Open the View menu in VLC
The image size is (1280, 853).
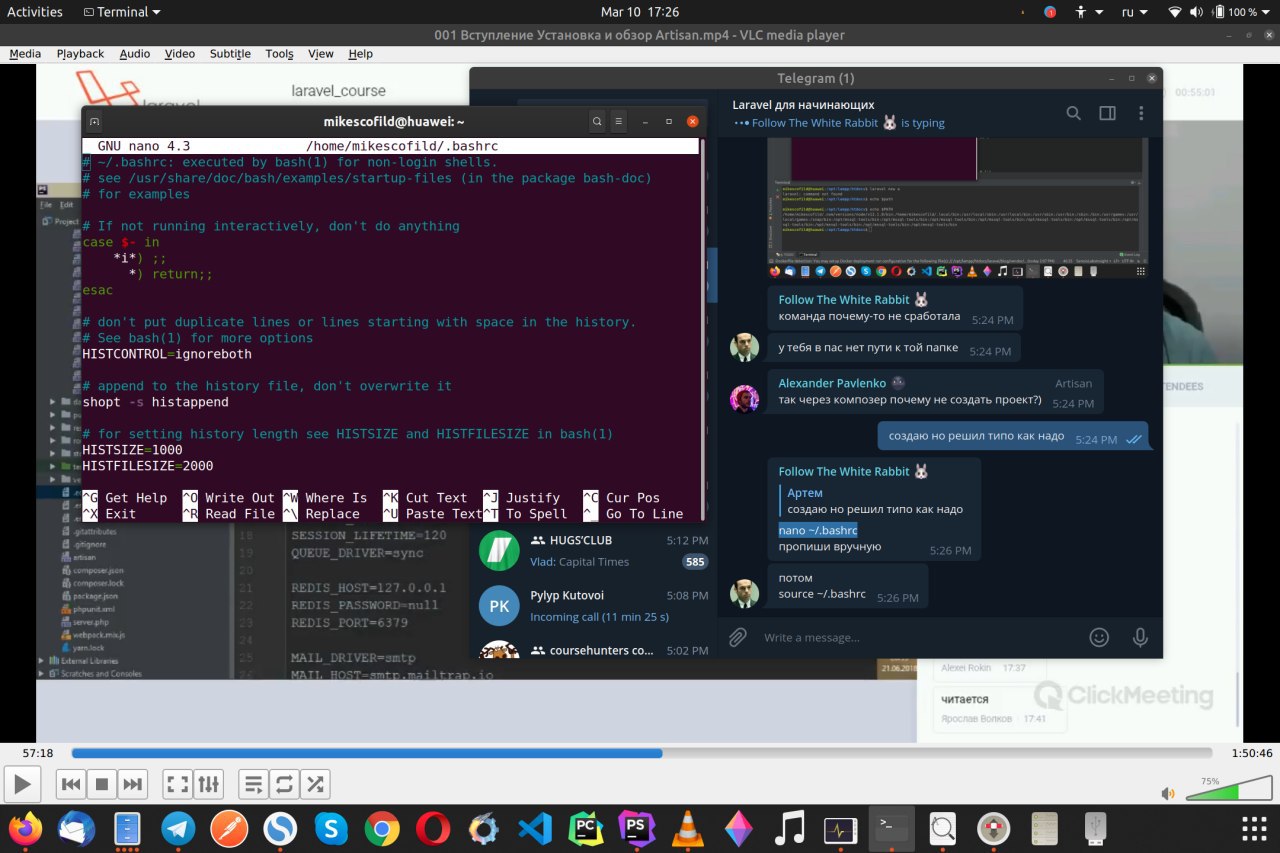point(321,54)
